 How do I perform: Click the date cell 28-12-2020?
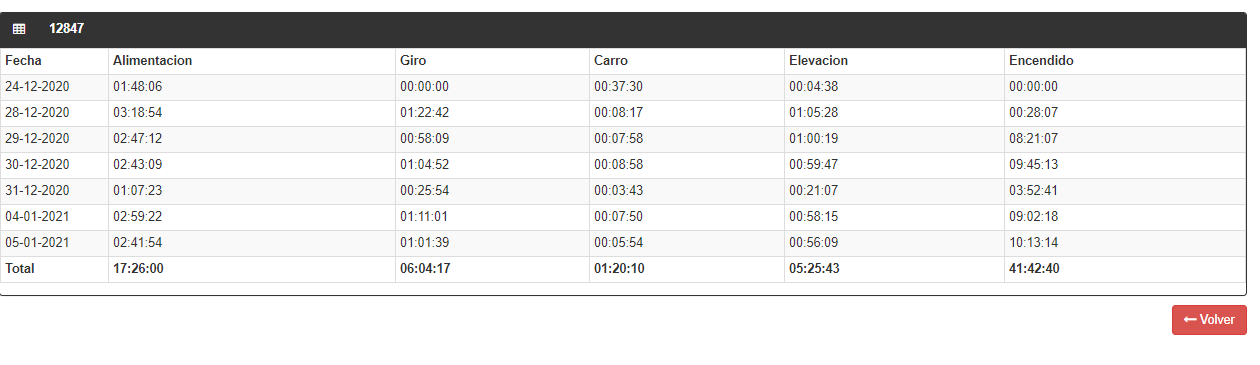click(x=37, y=113)
